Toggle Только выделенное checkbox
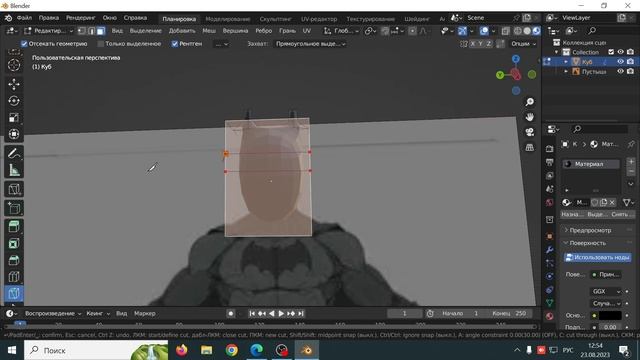This screenshot has width=640, height=360. 101,44
